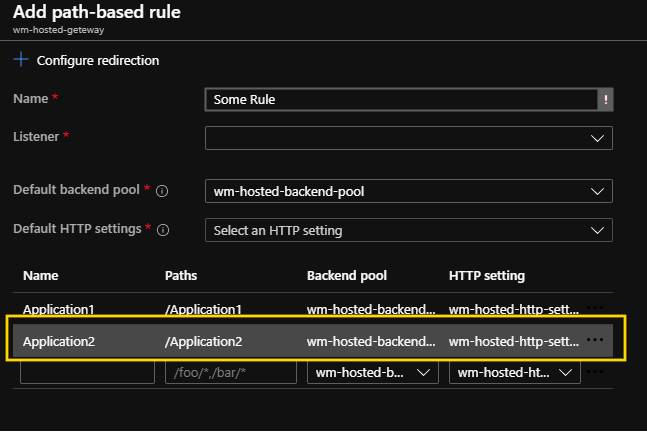Click HTTP setting cell in Application1 row
This screenshot has width=647, height=432.
(514, 309)
